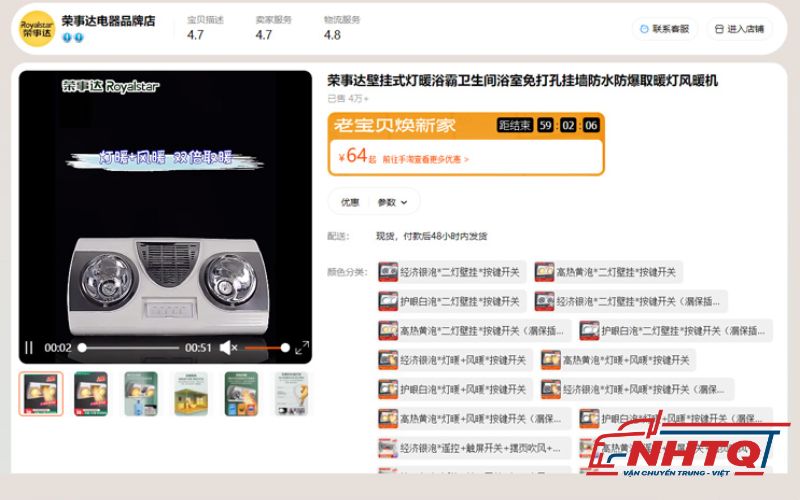Select 经济银泡*二灯壁挂*按键开关 without leakage plug
The image size is (800, 500).
pyautogui.click(x=452, y=272)
